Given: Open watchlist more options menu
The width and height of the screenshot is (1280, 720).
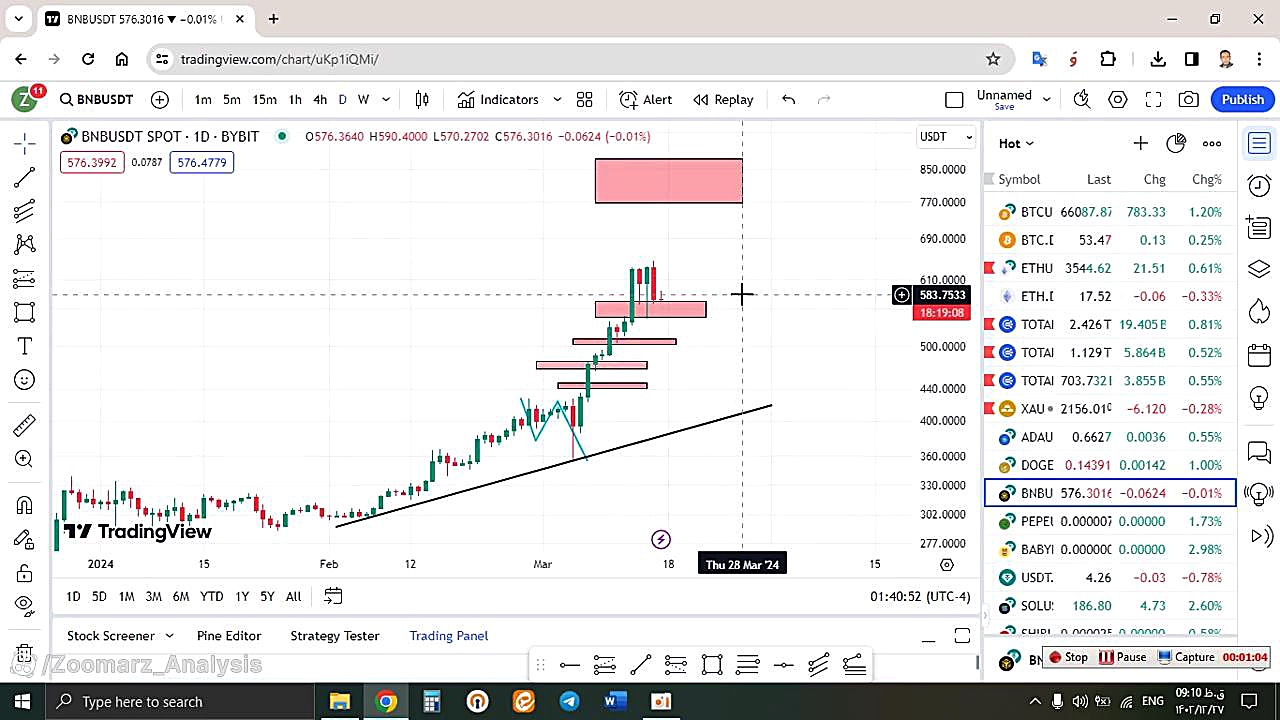Looking at the screenshot, I should (1212, 143).
